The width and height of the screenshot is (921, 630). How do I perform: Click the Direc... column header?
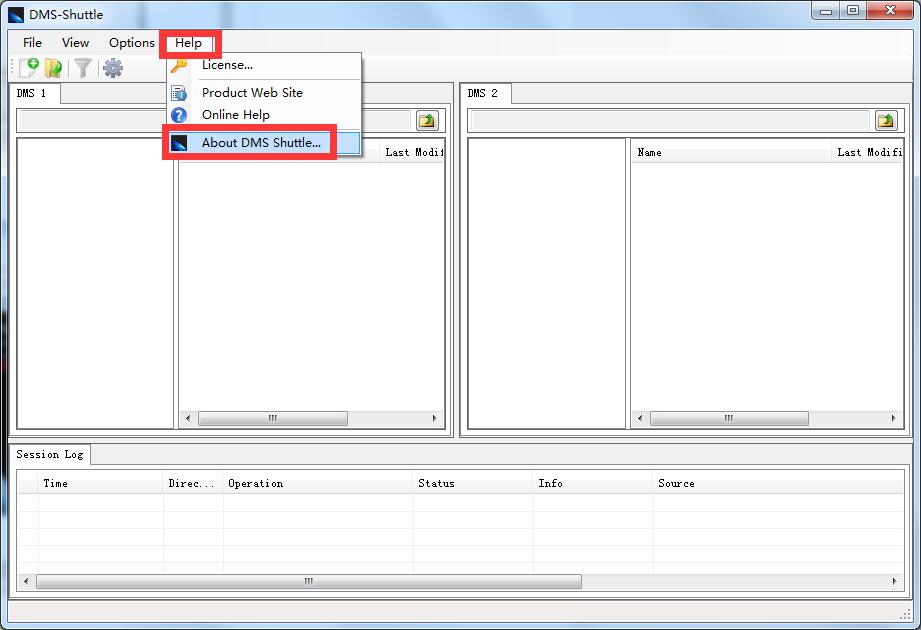pyautogui.click(x=193, y=484)
